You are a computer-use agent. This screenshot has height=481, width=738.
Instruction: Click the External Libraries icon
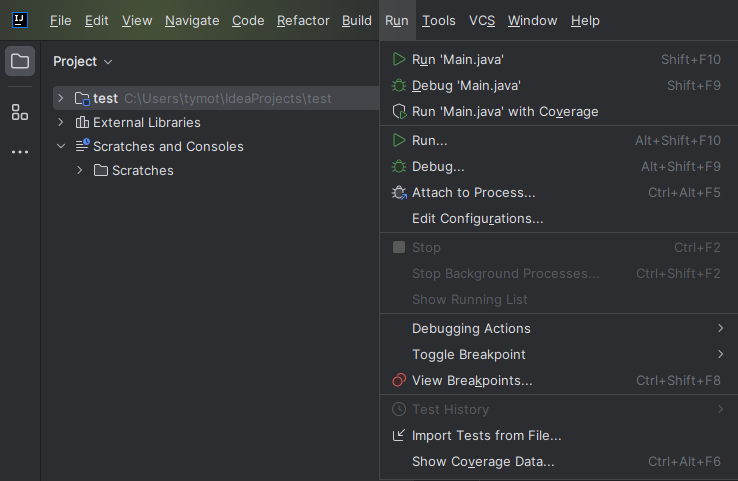pos(82,122)
